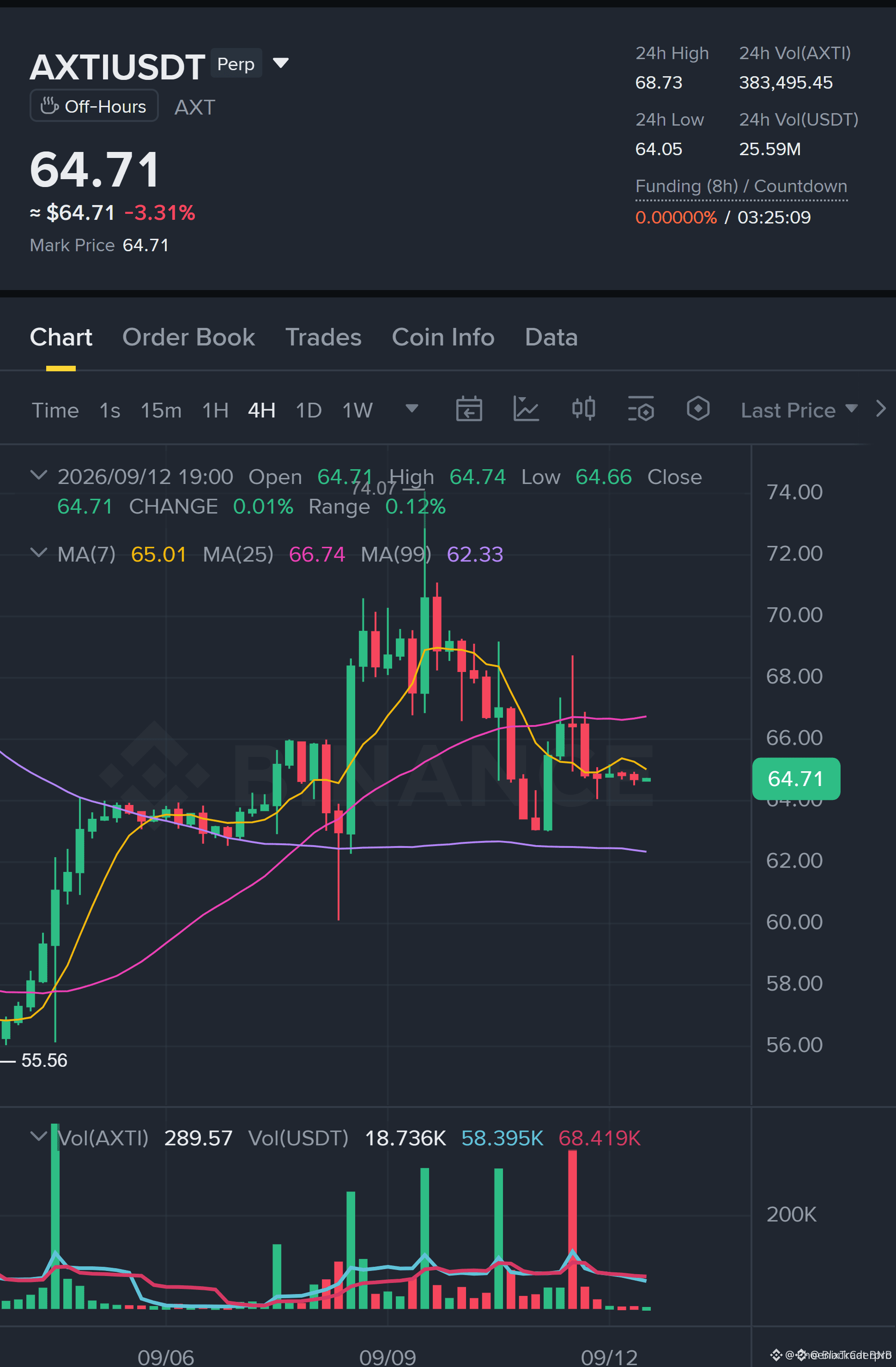The image size is (896, 1367).
Task: Click the 64.71 current price tag
Action: tap(796, 778)
